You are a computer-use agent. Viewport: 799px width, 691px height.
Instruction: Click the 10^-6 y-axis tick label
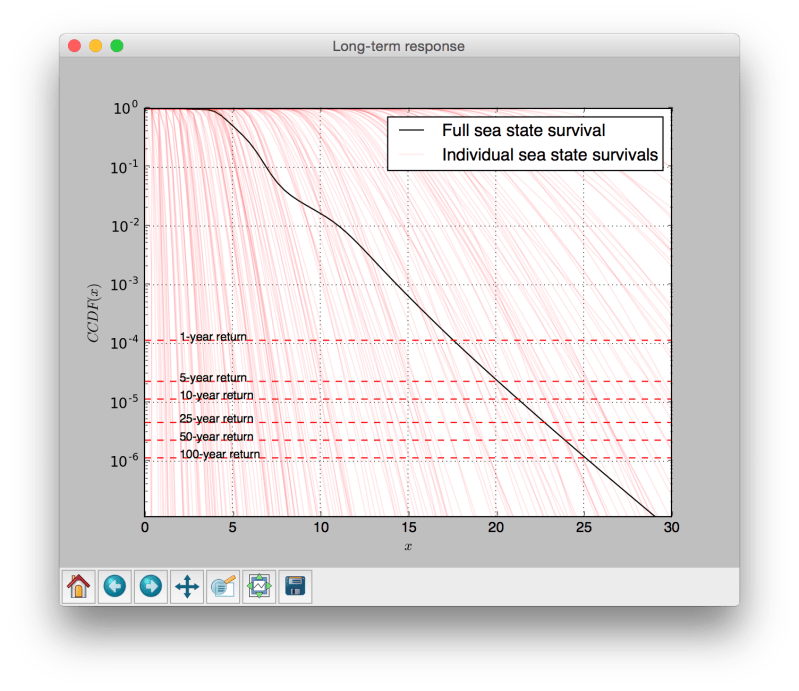(x=125, y=461)
